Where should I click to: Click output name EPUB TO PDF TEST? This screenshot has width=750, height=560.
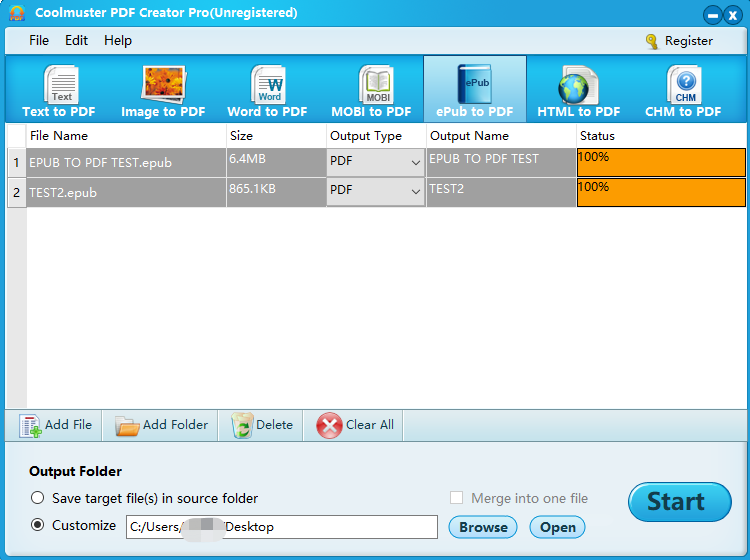pyautogui.click(x=501, y=163)
